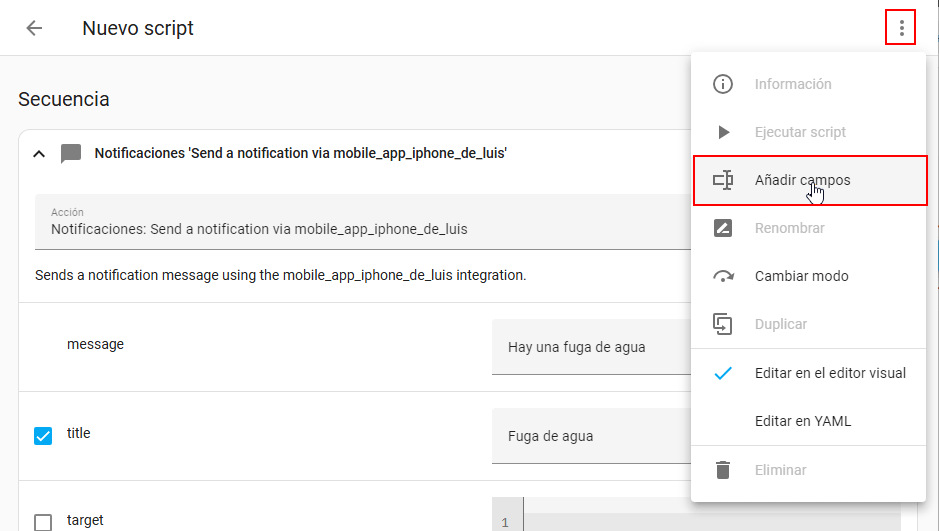
Task: Click the Secuencia section heading
Action: point(64,99)
